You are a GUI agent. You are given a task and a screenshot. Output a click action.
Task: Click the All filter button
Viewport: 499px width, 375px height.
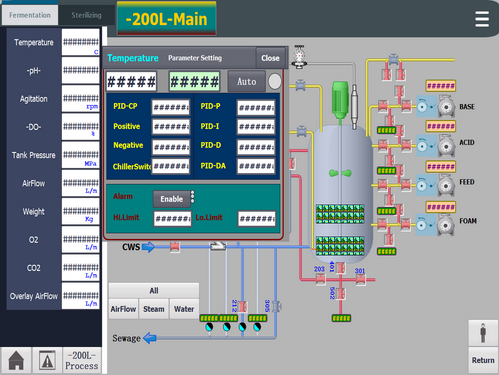(x=154, y=291)
